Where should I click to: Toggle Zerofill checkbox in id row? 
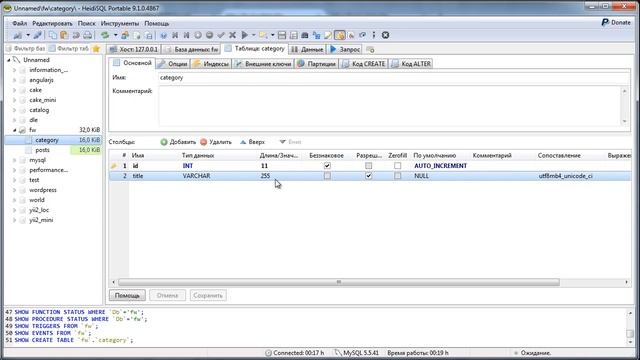coord(398,166)
